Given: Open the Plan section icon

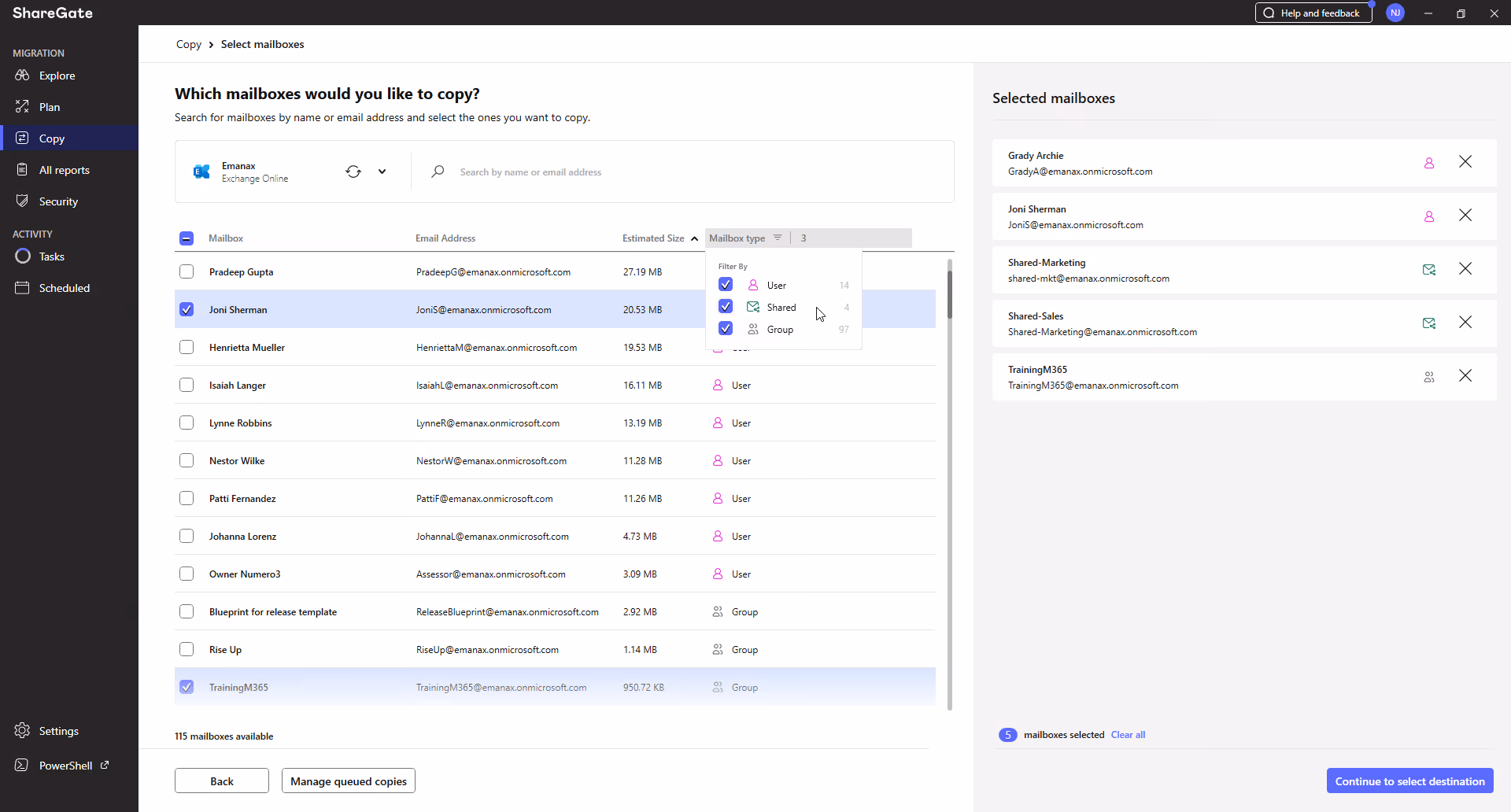Looking at the screenshot, I should click(22, 106).
